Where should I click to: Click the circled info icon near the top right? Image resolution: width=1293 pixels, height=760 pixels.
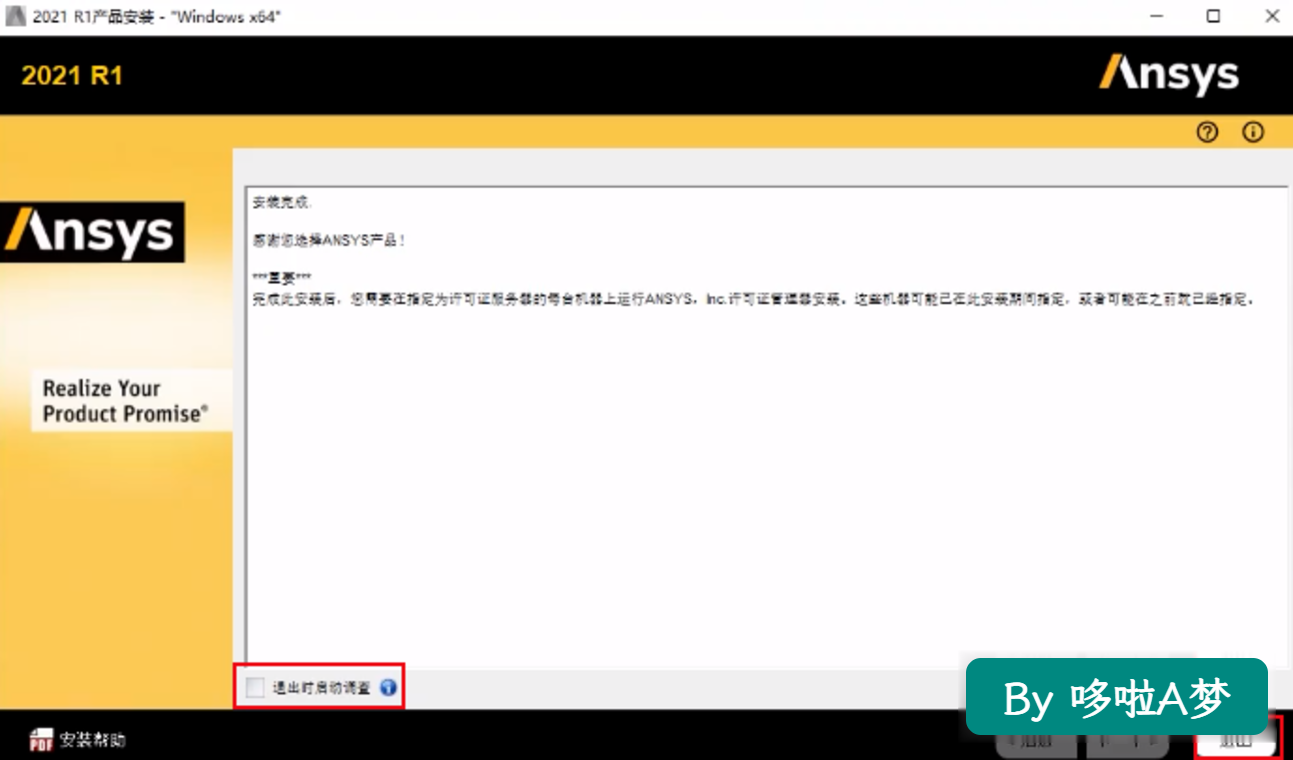(1253, 132)
